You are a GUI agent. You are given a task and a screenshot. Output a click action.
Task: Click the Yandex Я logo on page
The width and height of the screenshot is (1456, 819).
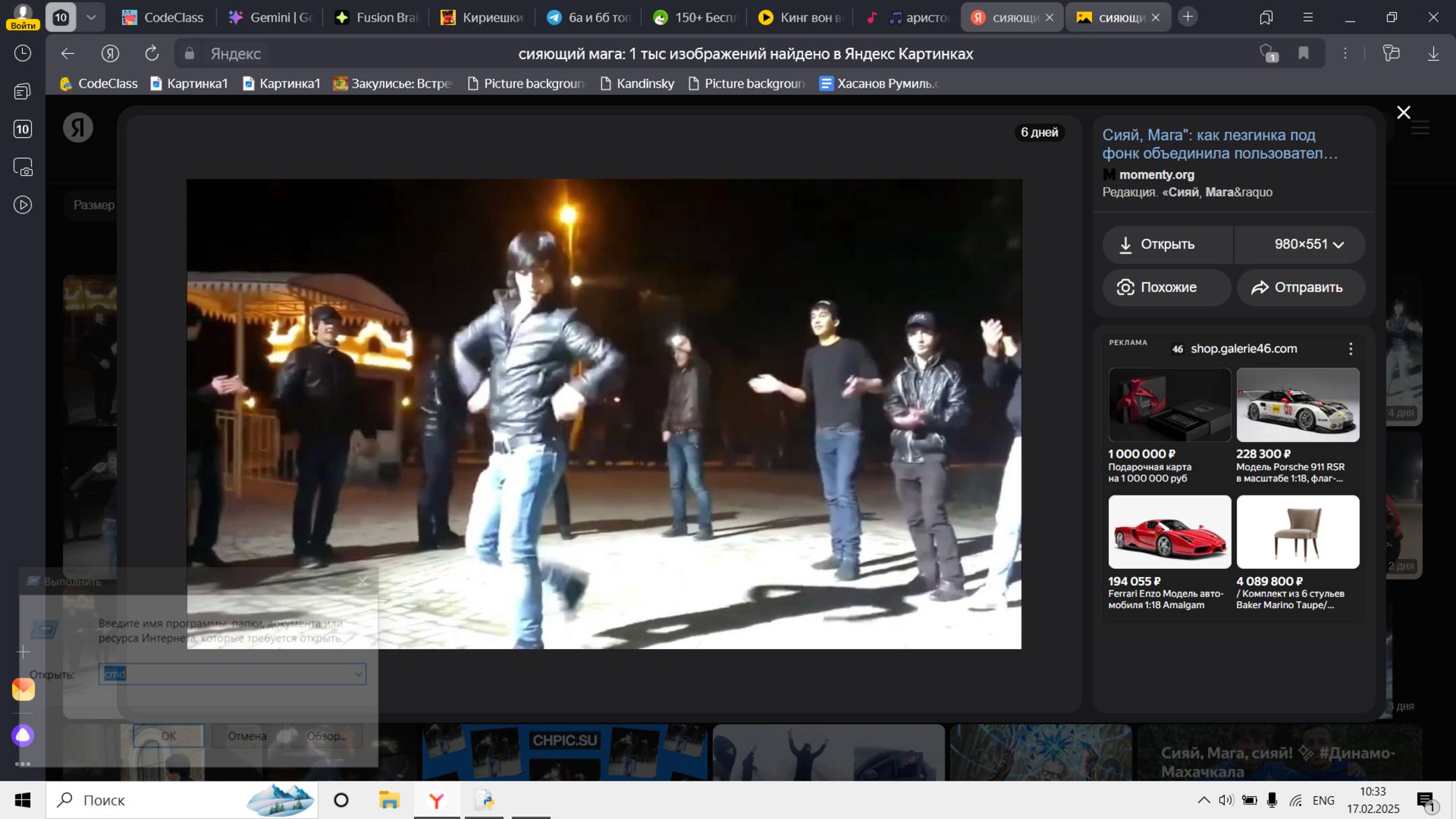pyautogui.click(x=78, y=127)
